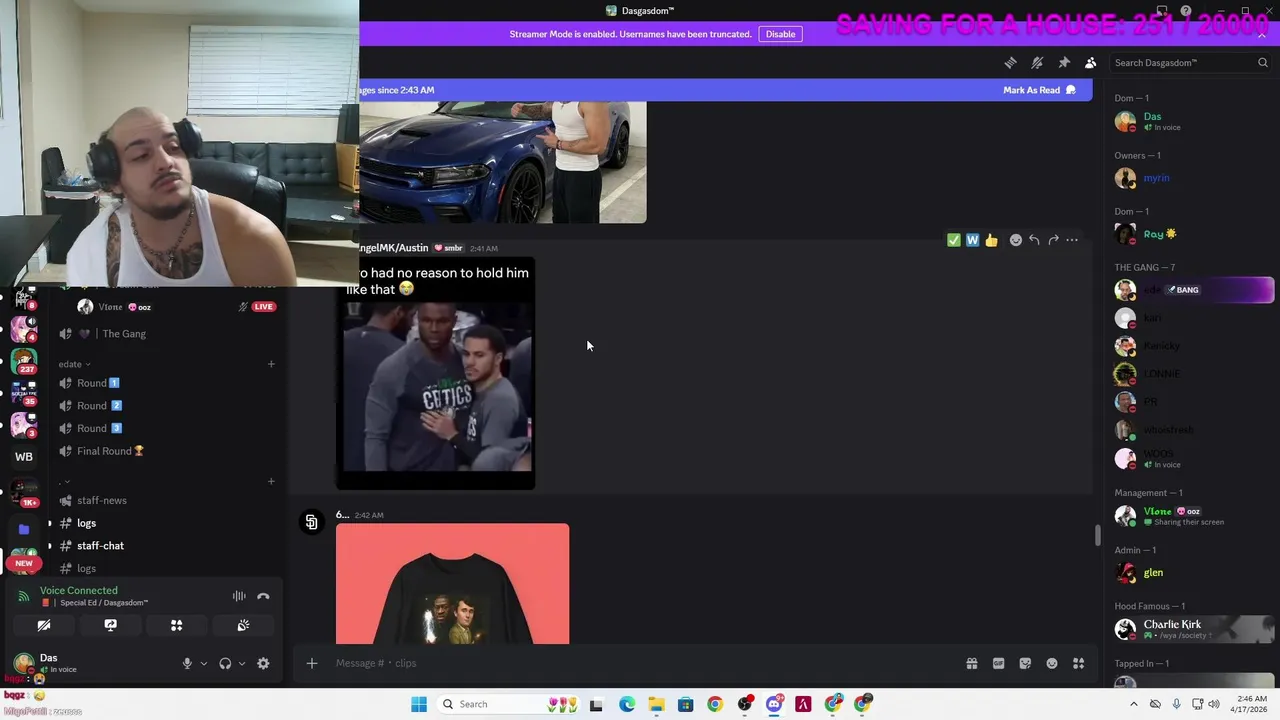The image size is (1280, 720).
Task: Collapse the edate category
Action: pos(74,364)
